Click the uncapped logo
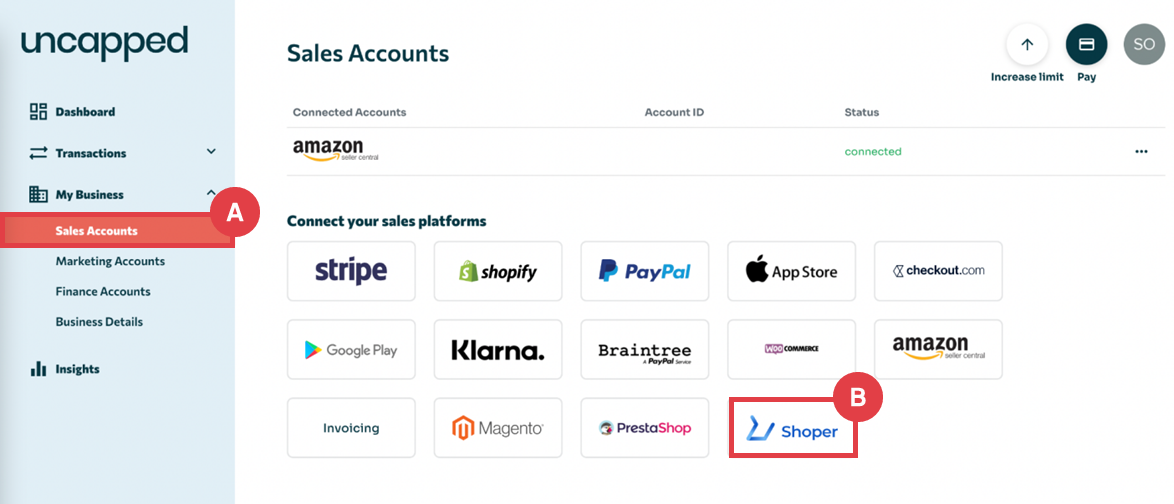The width and height of the screenshot is (1174, 504). tap(104, 42)
